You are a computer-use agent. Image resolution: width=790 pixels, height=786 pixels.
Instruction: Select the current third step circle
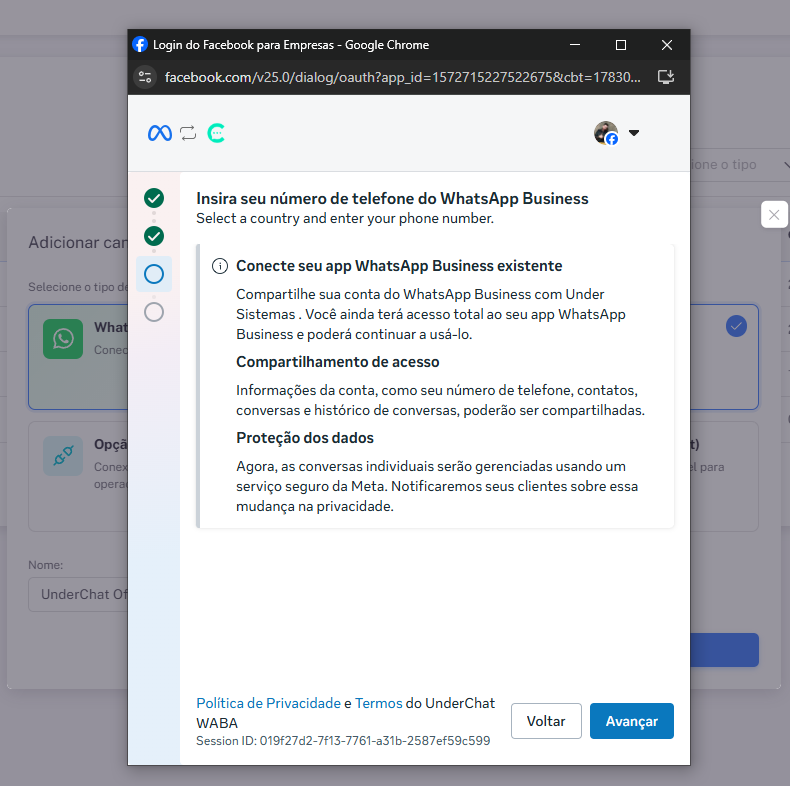154,274
